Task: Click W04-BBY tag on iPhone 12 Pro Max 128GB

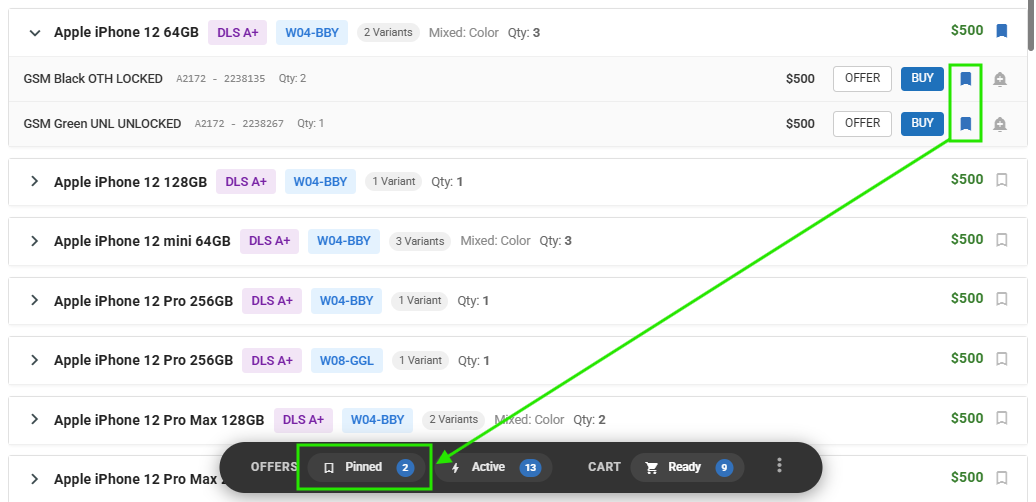Action: pyautogui.click(x=377, y=420)
